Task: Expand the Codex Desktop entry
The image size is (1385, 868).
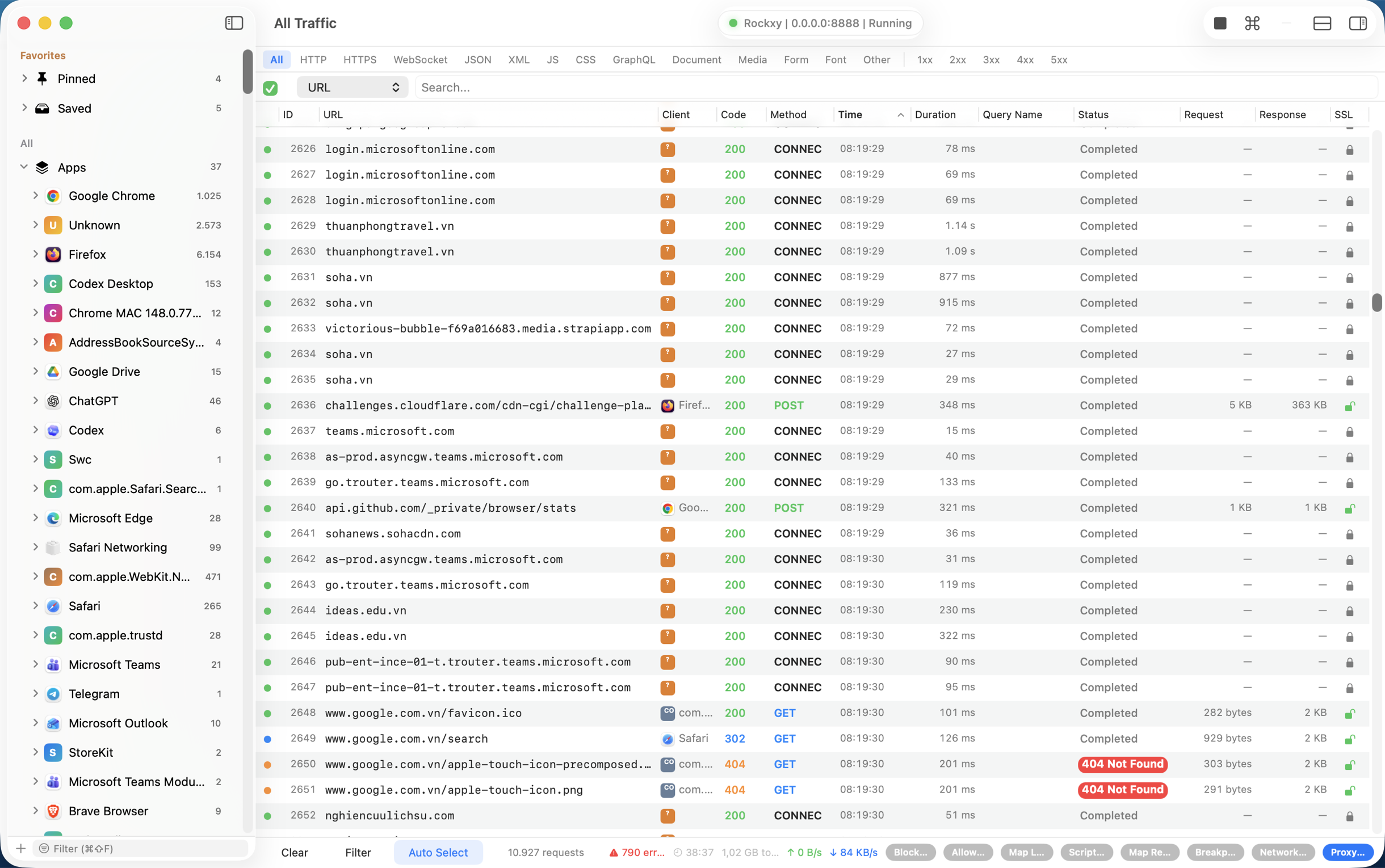Action: [35, 284]
